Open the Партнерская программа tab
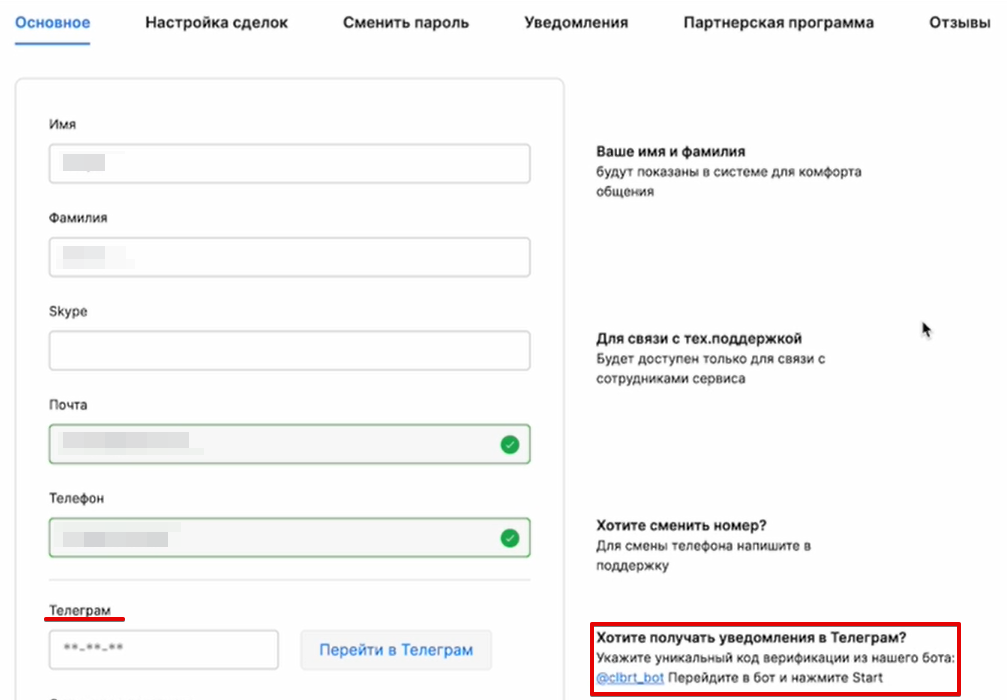Image resolution: width=1007 pixels, height=700 pixels. click(x=777, y=21)
